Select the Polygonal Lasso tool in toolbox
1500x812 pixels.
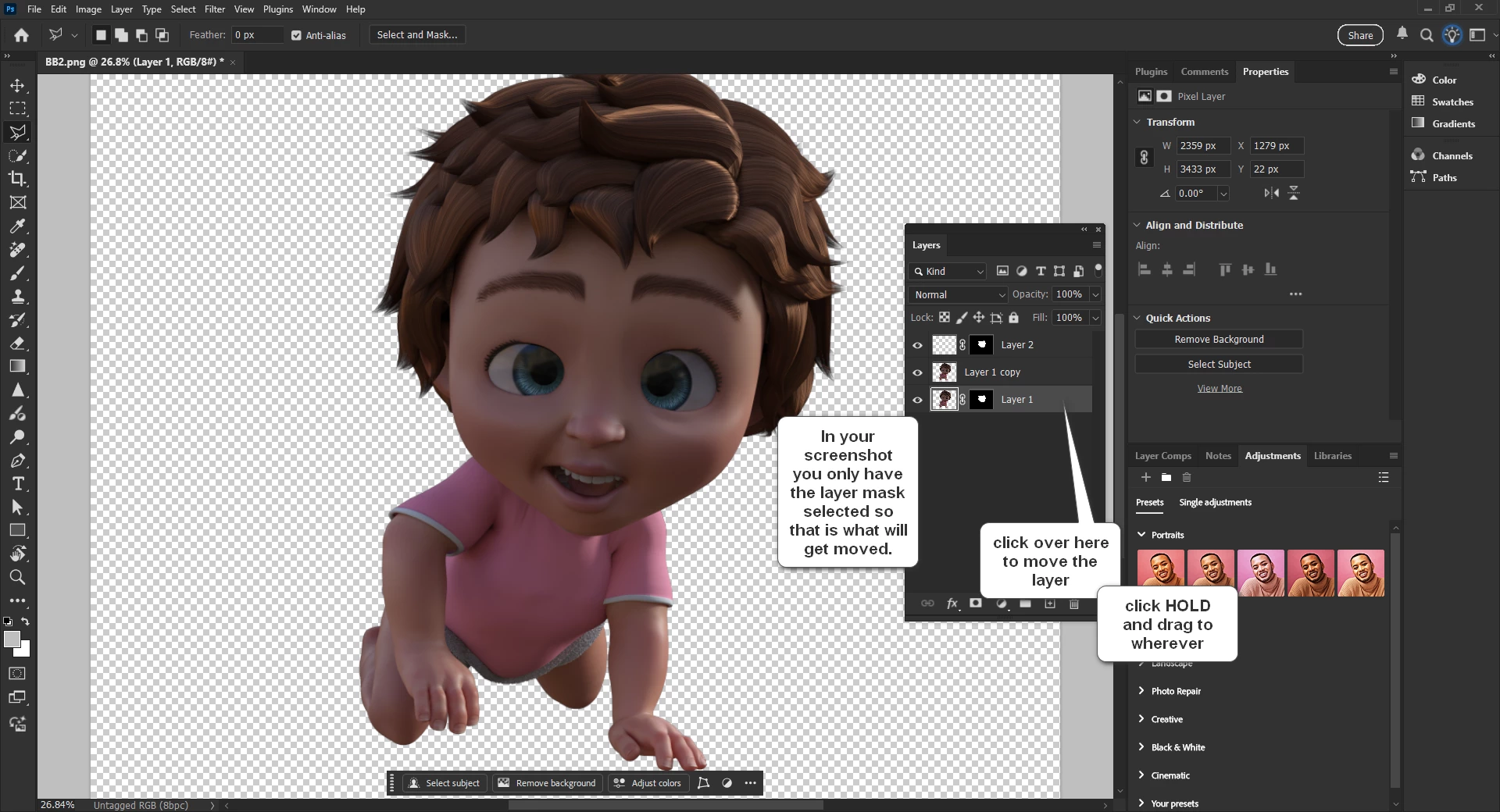coord(17,132)
